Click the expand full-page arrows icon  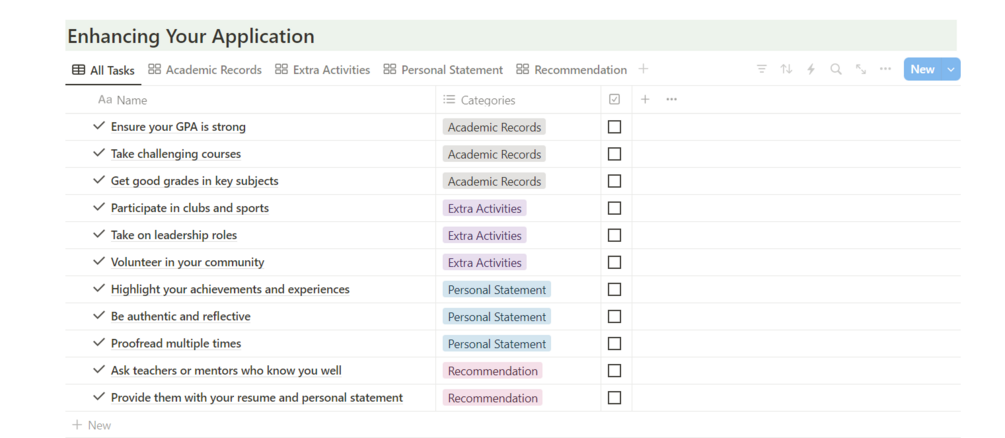tap(861, 69)
